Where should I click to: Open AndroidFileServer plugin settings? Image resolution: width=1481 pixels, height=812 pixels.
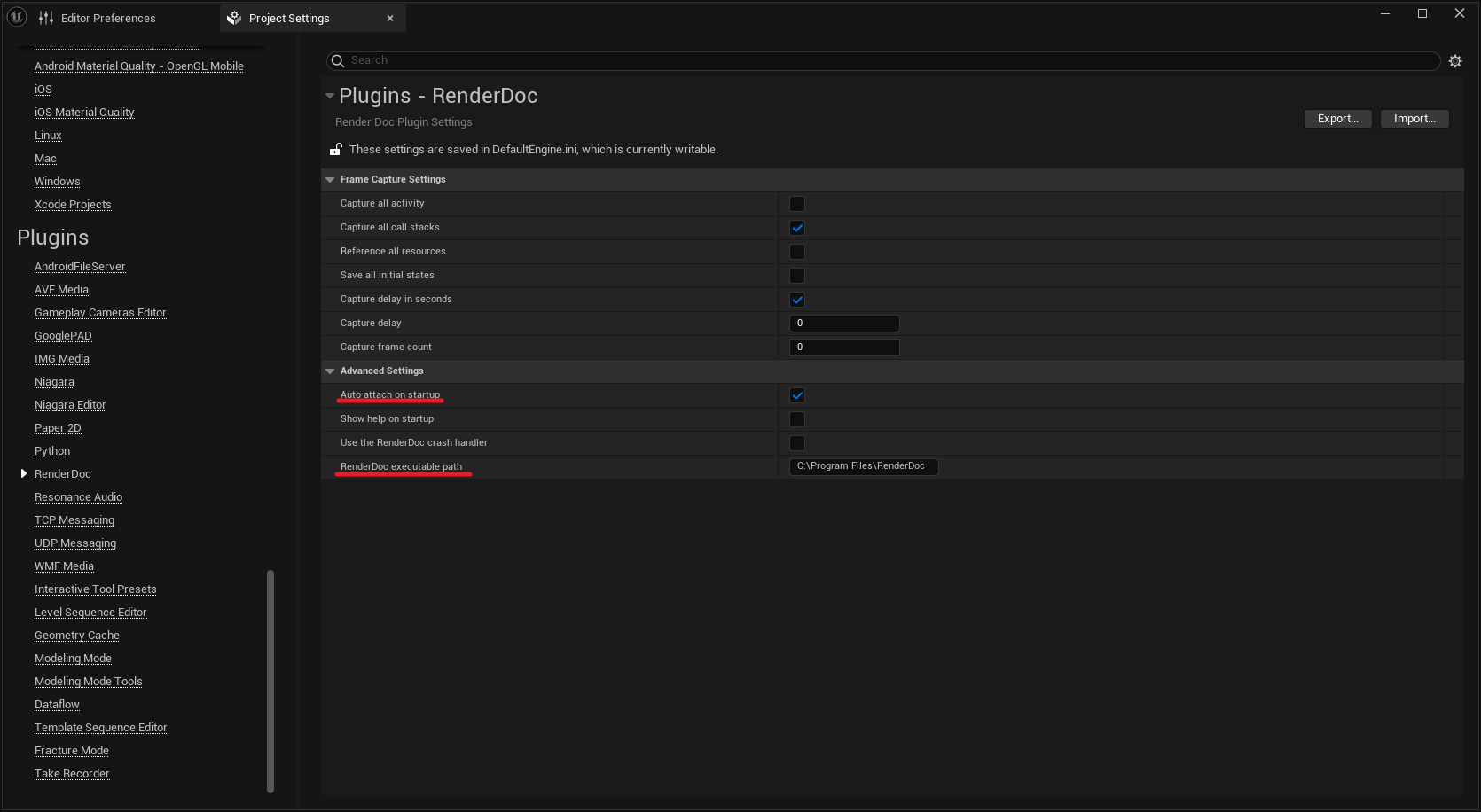click(80, 267)
